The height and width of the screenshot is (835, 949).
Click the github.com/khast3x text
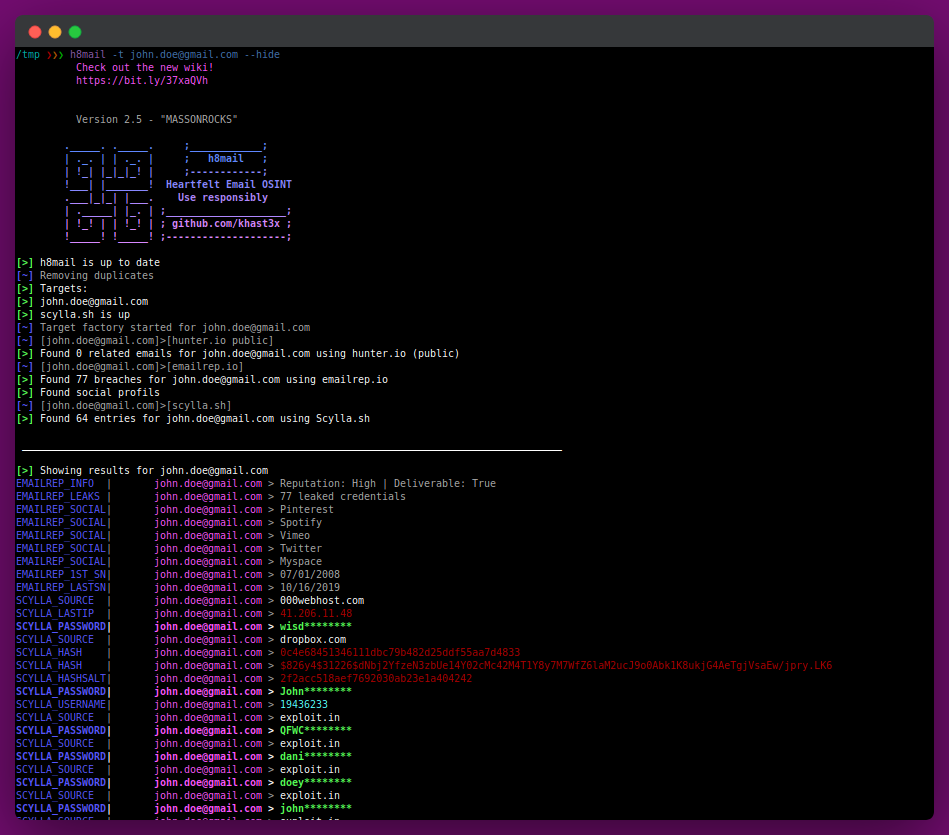pyautogui.click(x=226, y=223)
